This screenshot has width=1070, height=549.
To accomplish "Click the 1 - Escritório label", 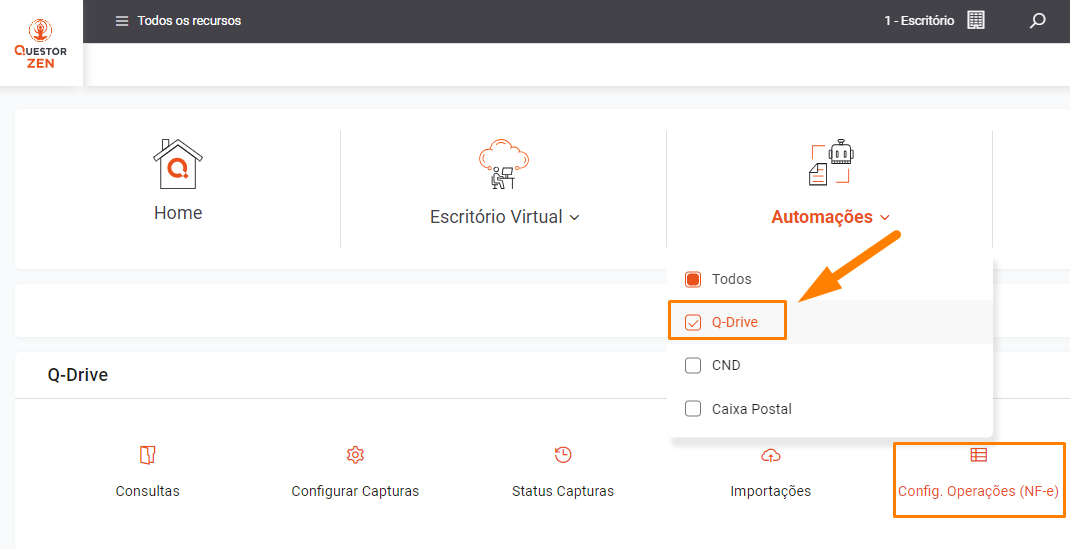I will click(919, 21).
